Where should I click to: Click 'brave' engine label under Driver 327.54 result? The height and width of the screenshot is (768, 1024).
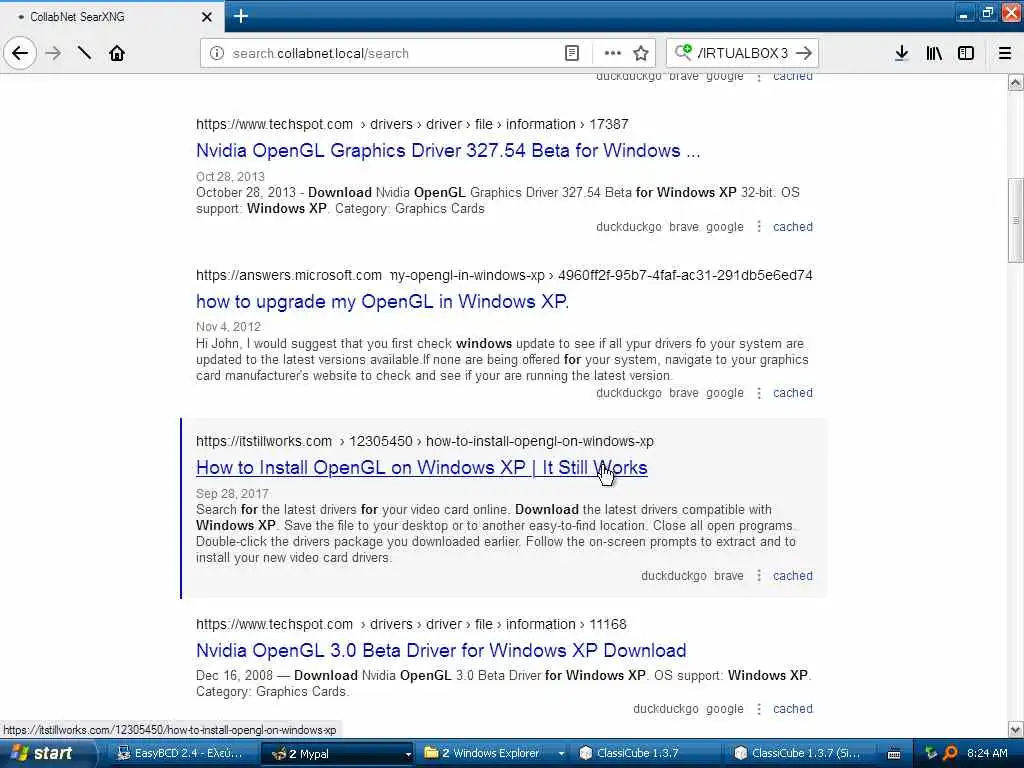[684, 227]
